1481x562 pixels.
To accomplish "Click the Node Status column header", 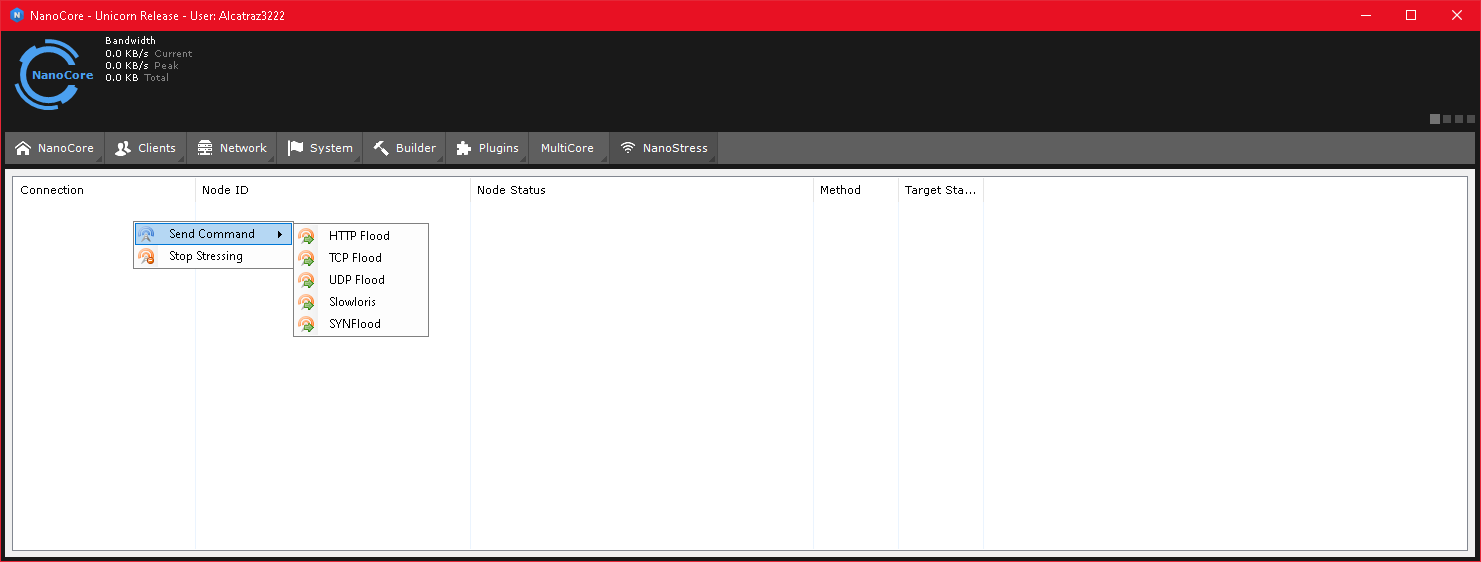I will click(x=511, y=190).
